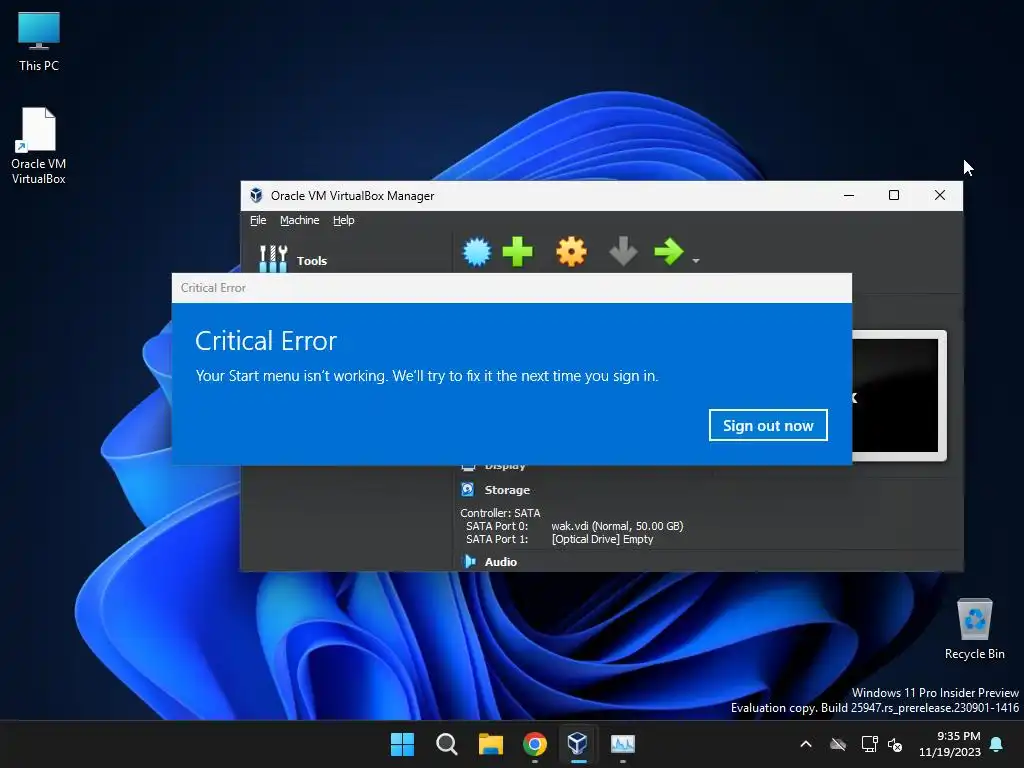Viewport: 1024px width, 768px height.
Task: Click the green plus Add machine icon
Action: click(x=518, y=251)
